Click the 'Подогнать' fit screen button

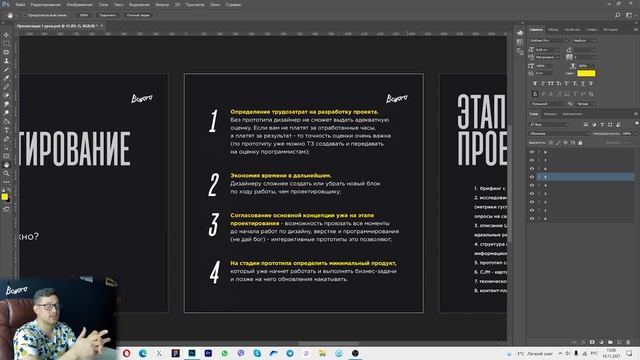[107, 15]
